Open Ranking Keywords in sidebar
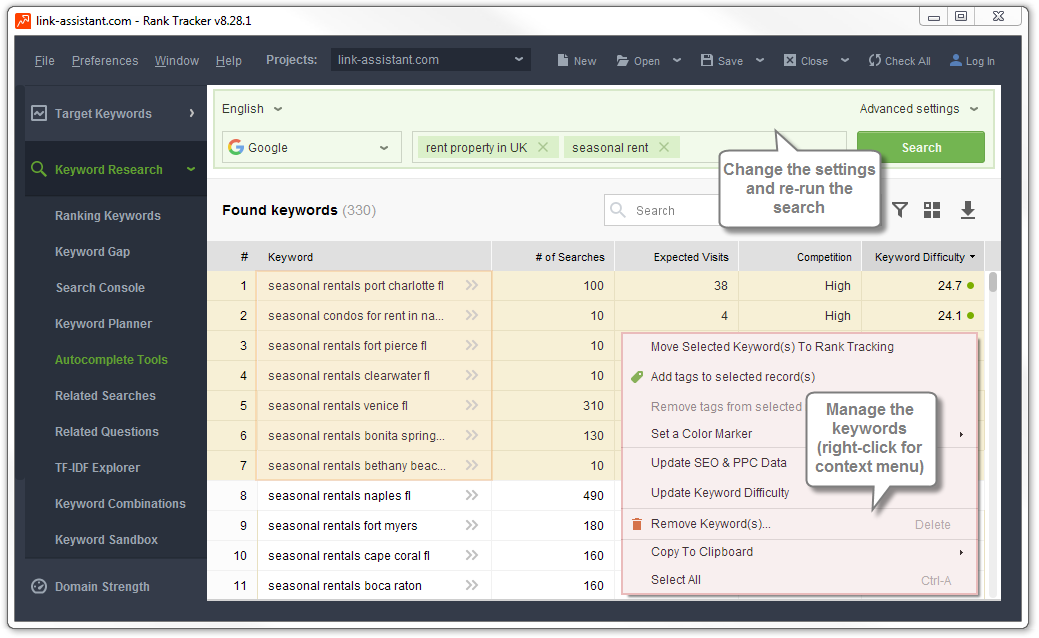Viewport: 1039px width, 638px height. click(x=107, y=215)
